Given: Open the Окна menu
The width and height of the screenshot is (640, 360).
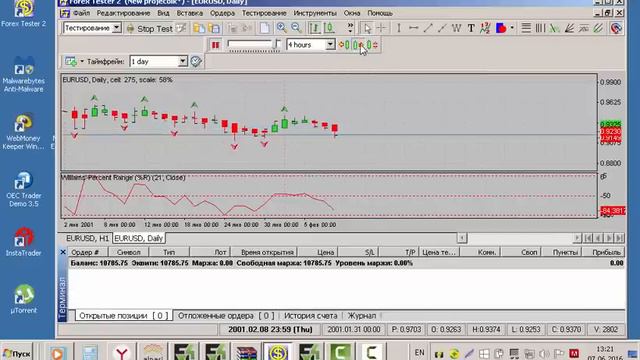Looking at the screenshot, I should (352, 13).
